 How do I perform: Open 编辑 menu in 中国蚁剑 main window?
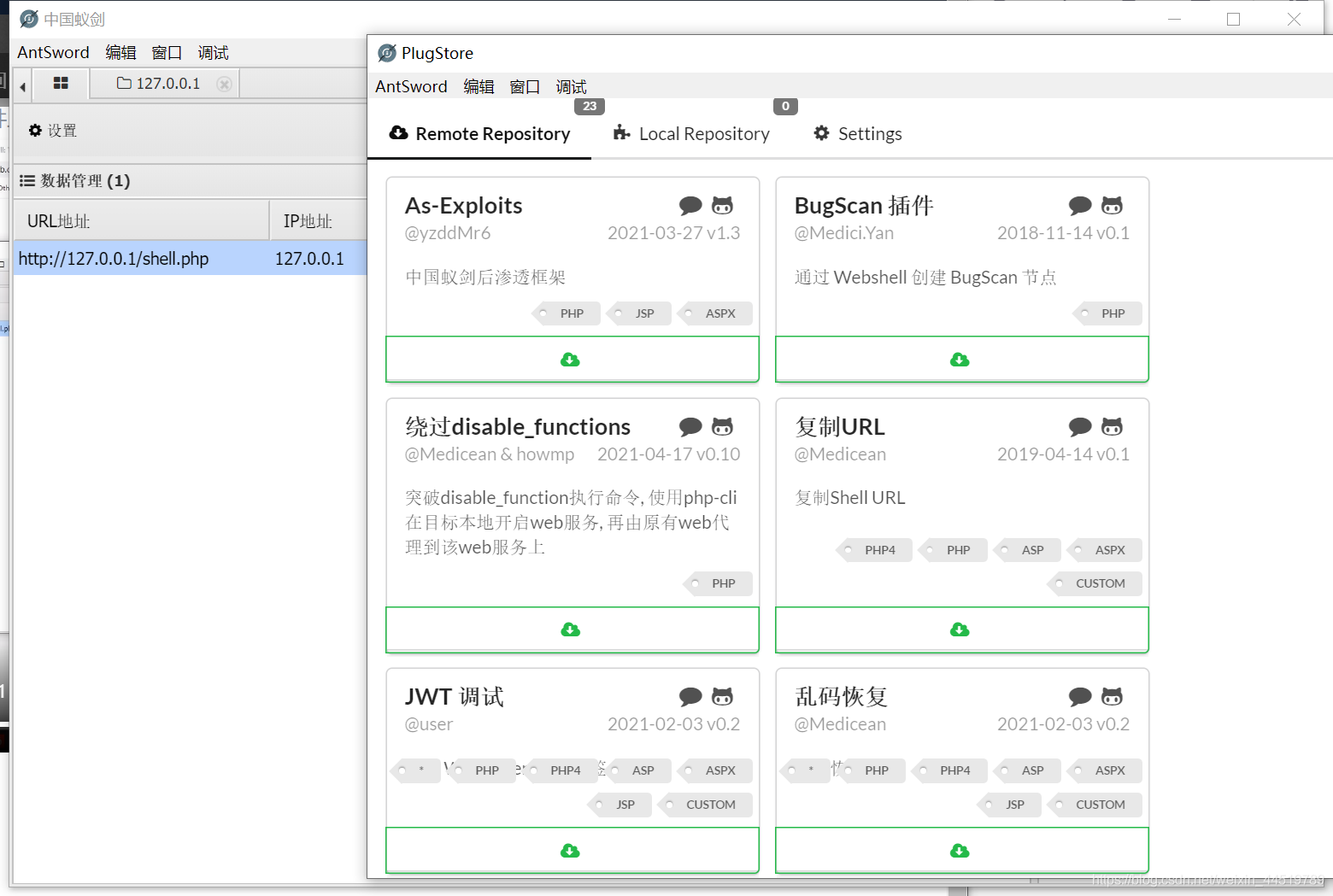[x=120, y=52]
